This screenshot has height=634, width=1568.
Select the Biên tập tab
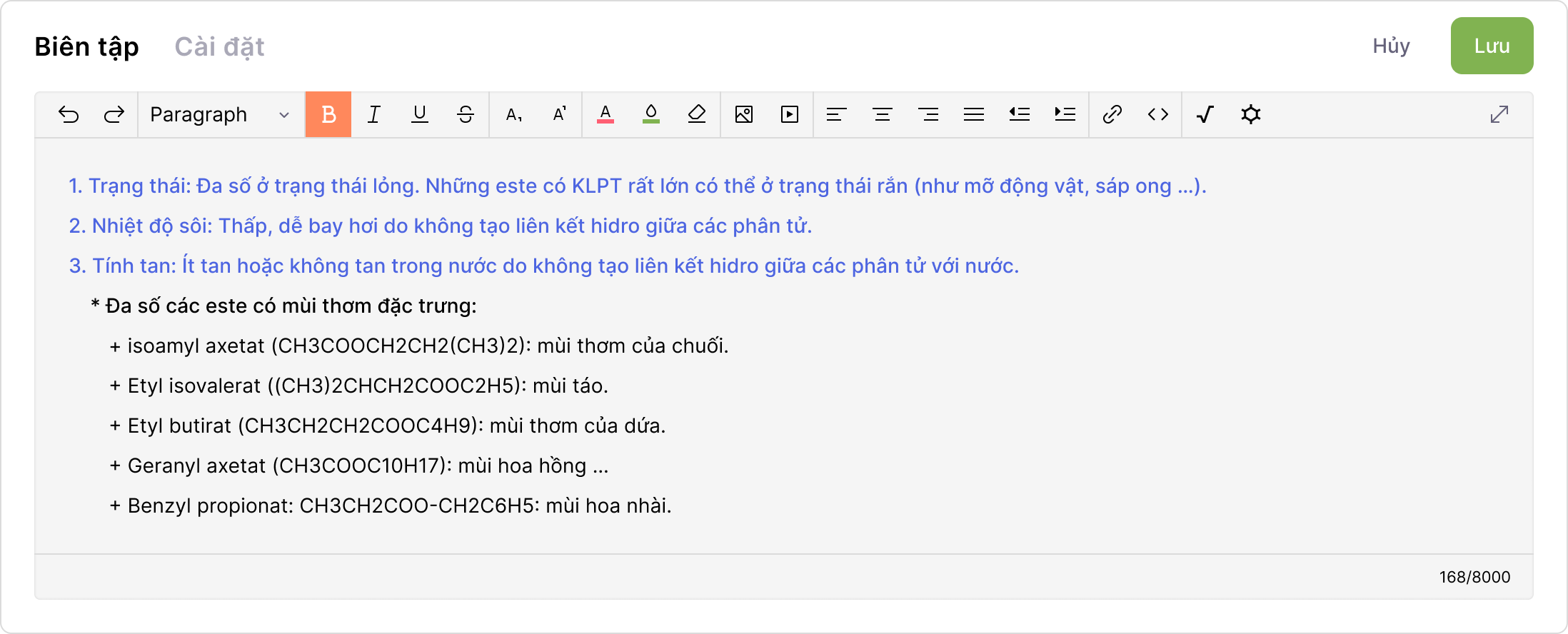pos(86,46)
